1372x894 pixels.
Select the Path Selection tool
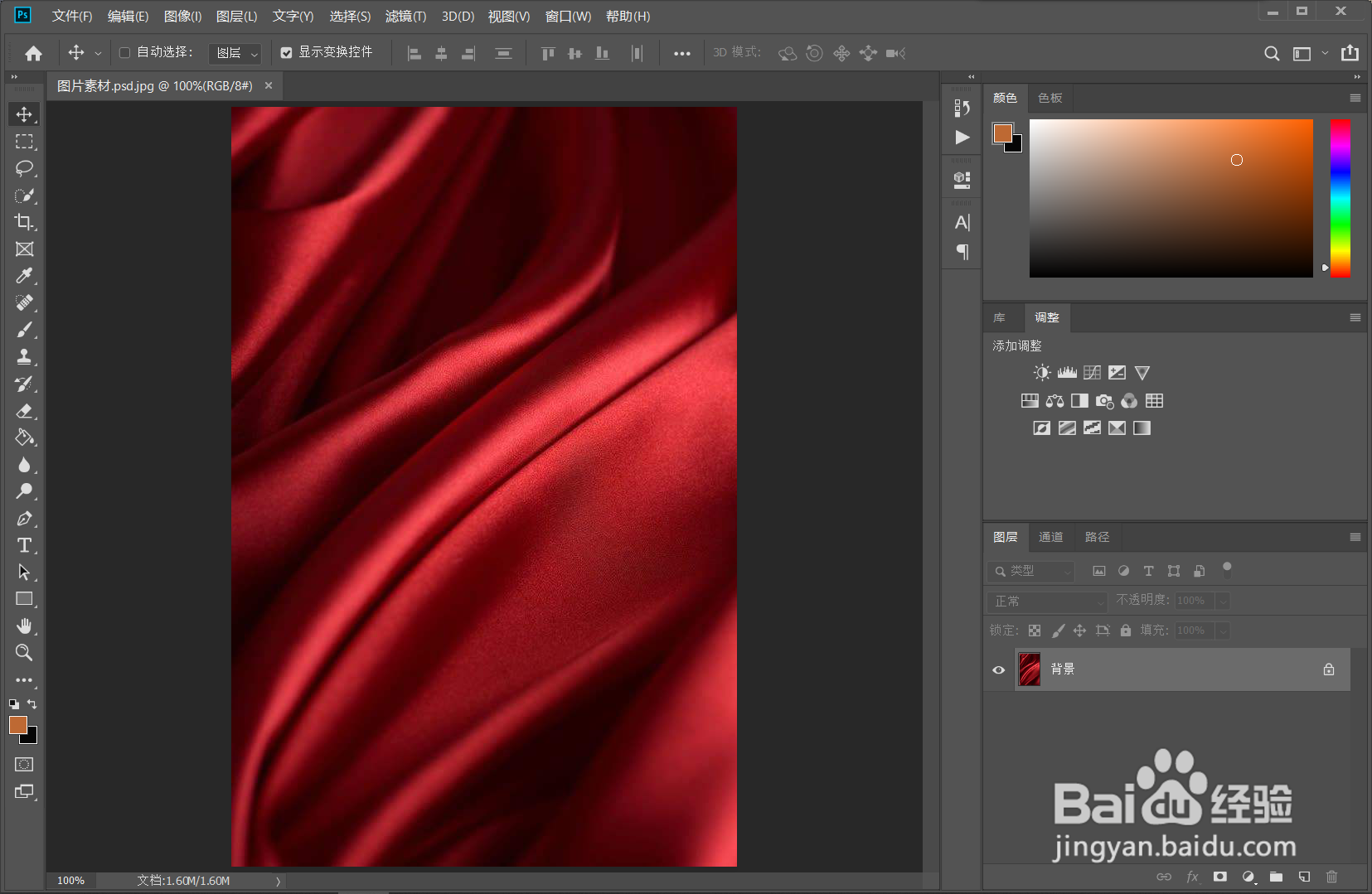[24, 573]
